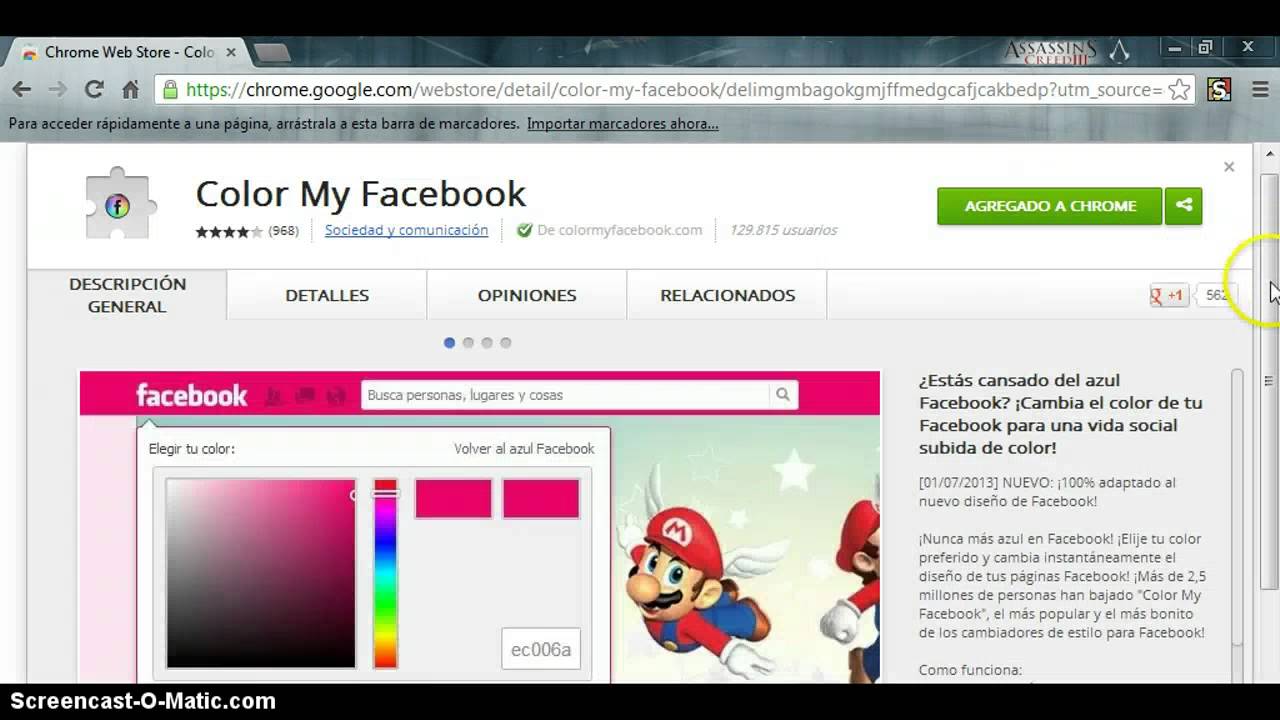Click the rainbow hue slider bar
The width and height of the screenshot is (1280, 720).
[x=385, y=573]
